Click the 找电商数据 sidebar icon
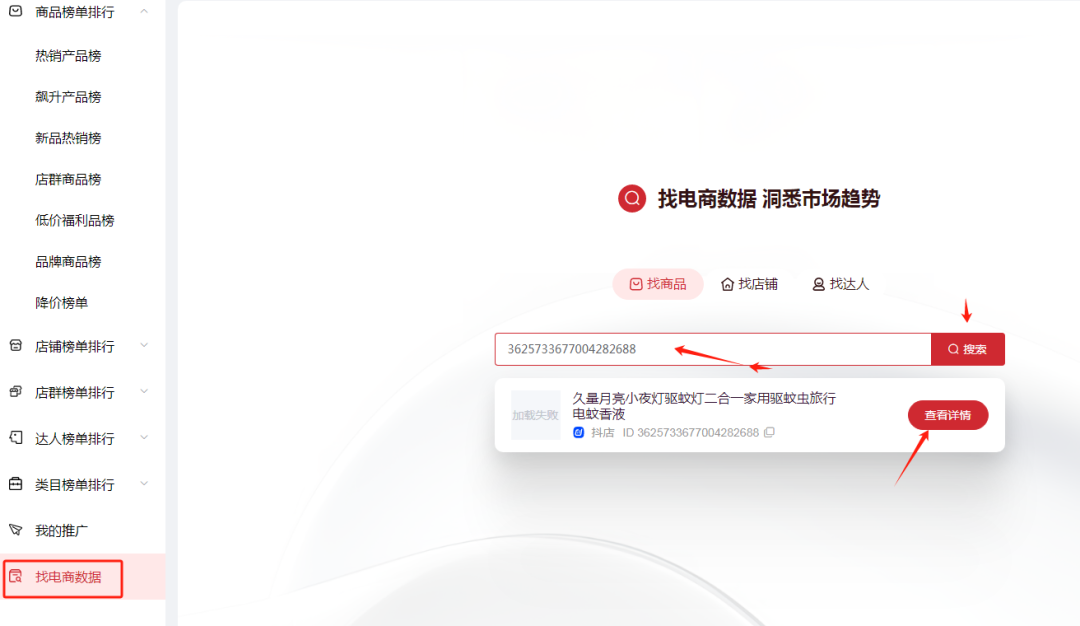The image size is (1080, 626). click(15, 576)
